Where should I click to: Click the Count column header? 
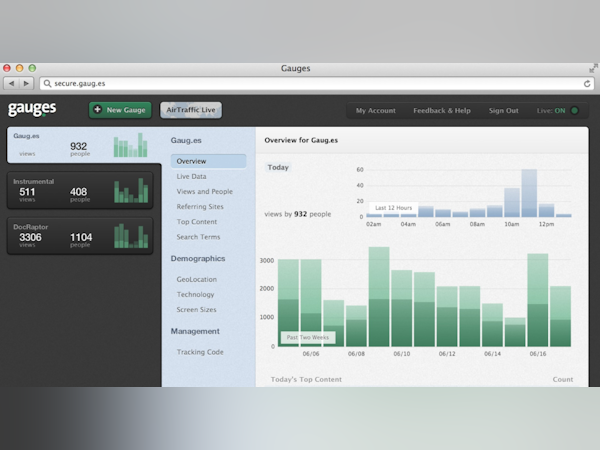pos(562,379)
